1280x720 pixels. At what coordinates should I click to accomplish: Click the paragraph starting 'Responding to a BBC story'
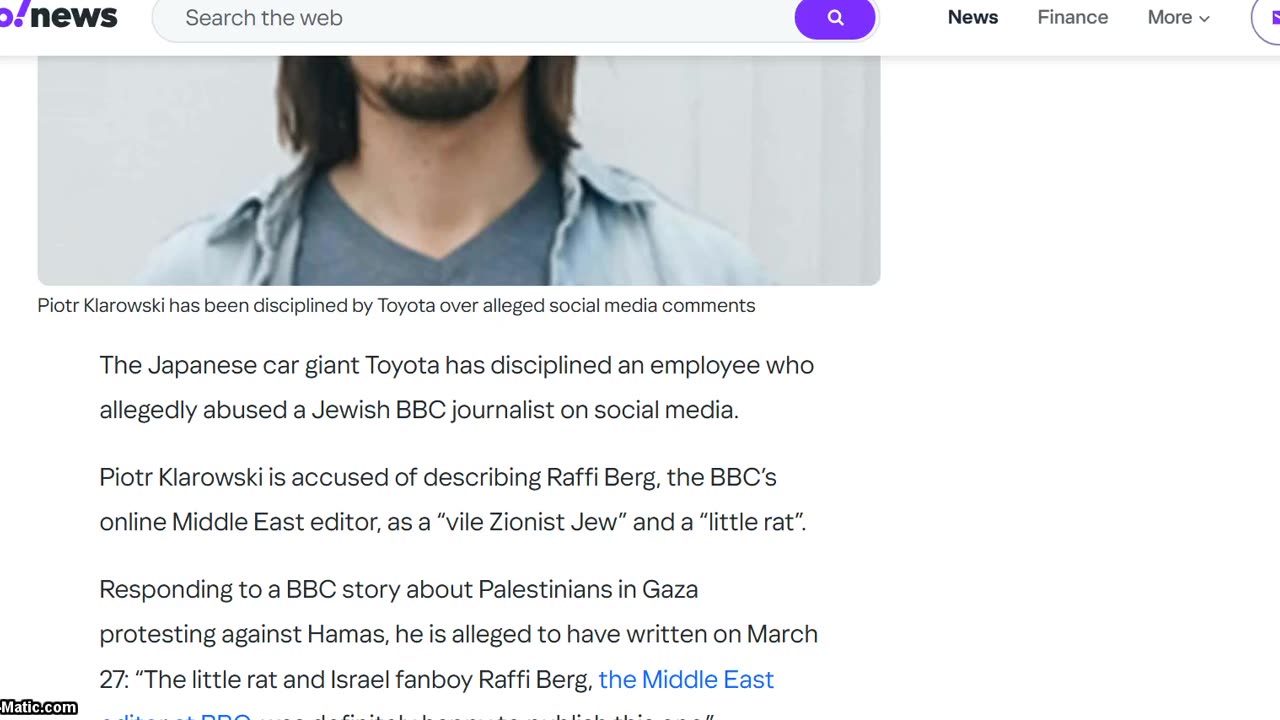tap(458, 647)
